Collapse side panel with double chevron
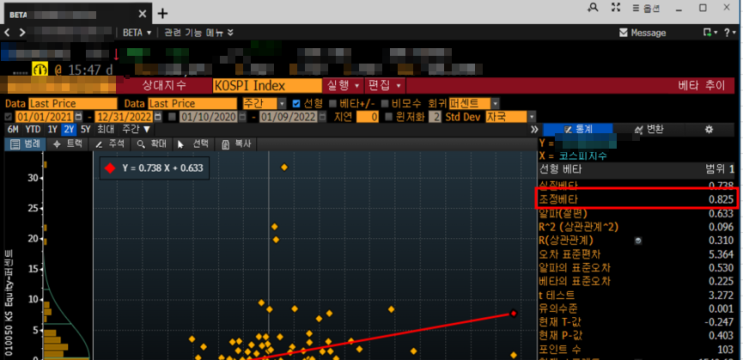Viewport: 743px width, 360px height. pos(535,129)
